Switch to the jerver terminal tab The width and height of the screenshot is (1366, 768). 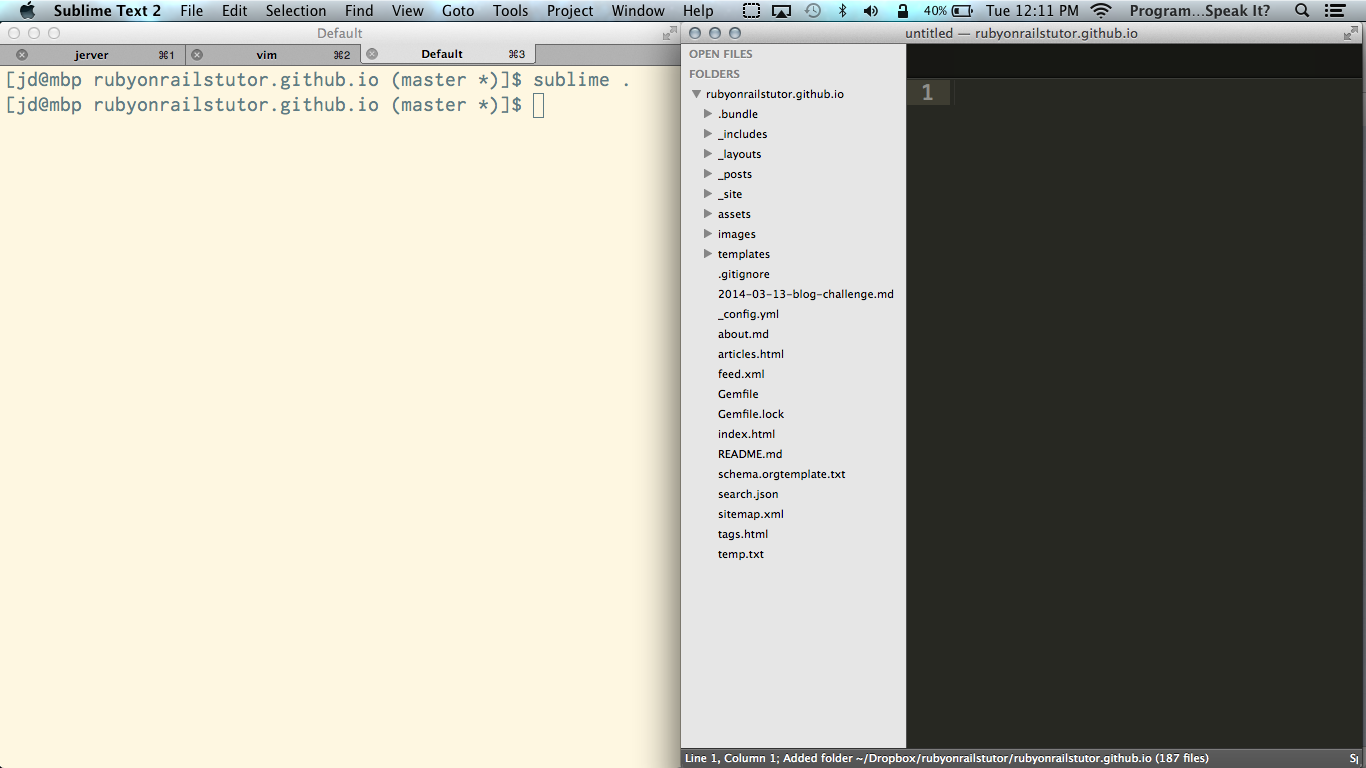click(92, 54)
